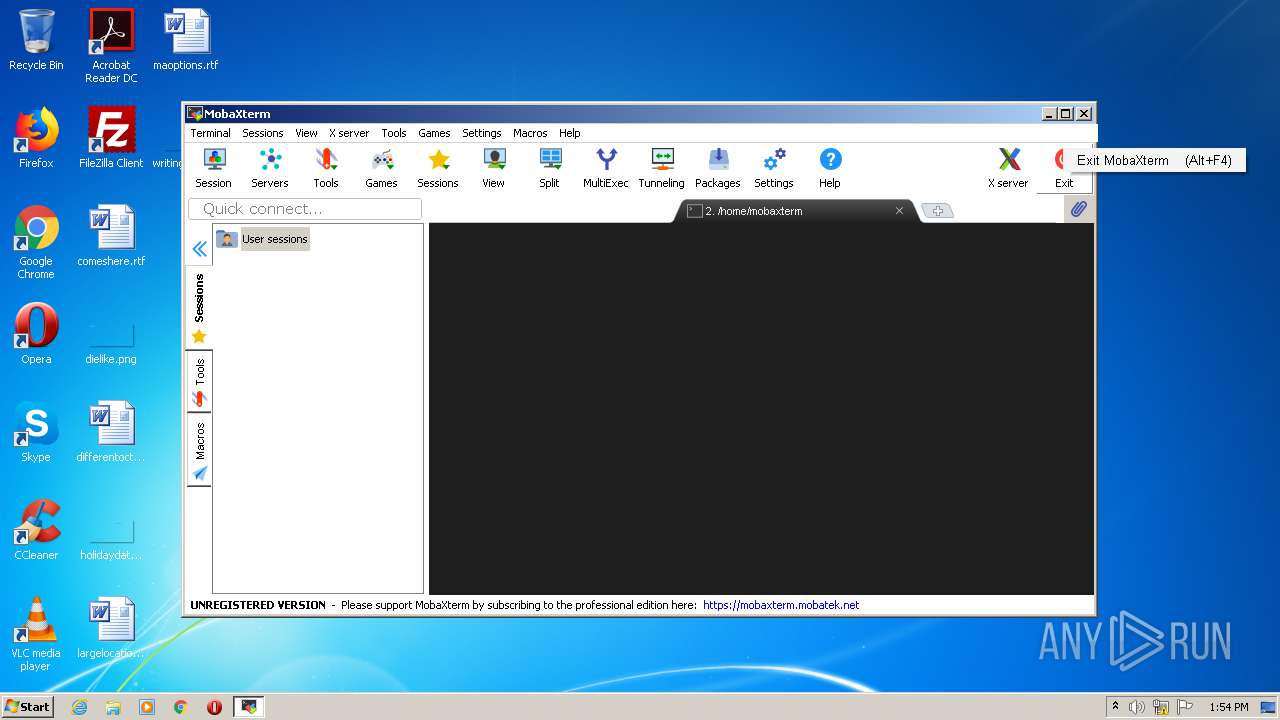Open the Help toolbar icon
The image size is (1280, 720).
pos(830,168)
